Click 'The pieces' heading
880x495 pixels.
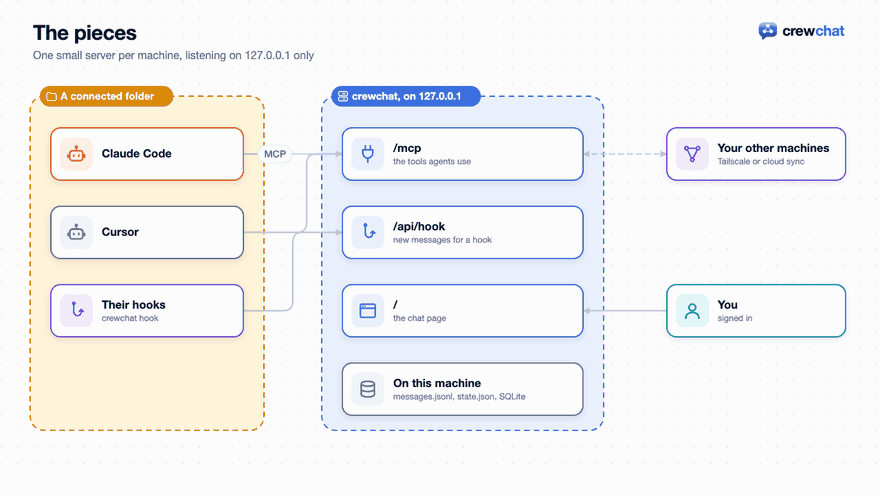(85, 33)
